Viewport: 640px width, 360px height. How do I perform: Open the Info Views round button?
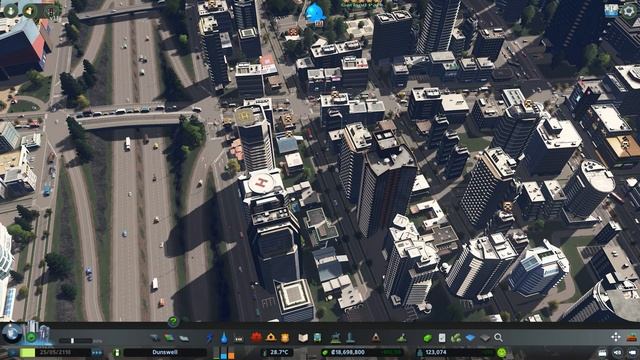coord(12,333)
